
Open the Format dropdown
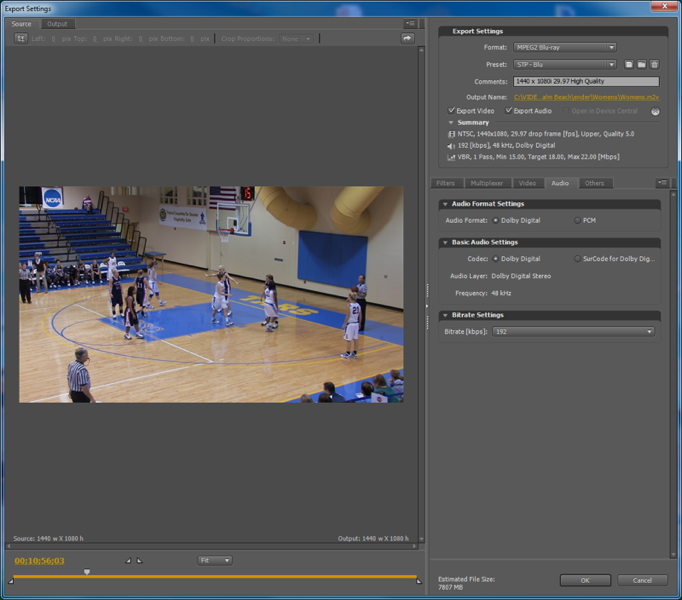565,47
